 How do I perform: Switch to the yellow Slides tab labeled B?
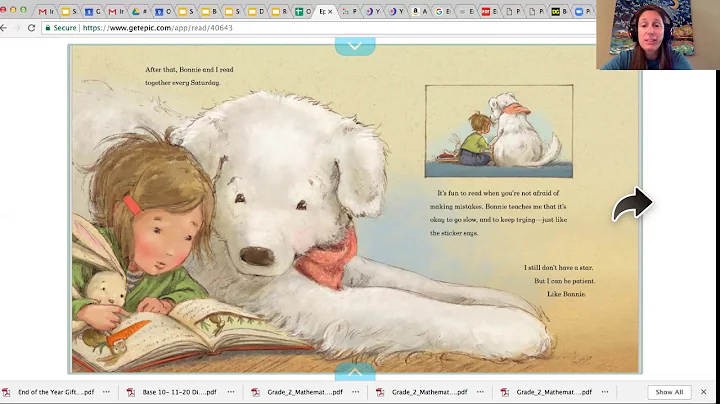pyautogui.click(x=209, y=11)
